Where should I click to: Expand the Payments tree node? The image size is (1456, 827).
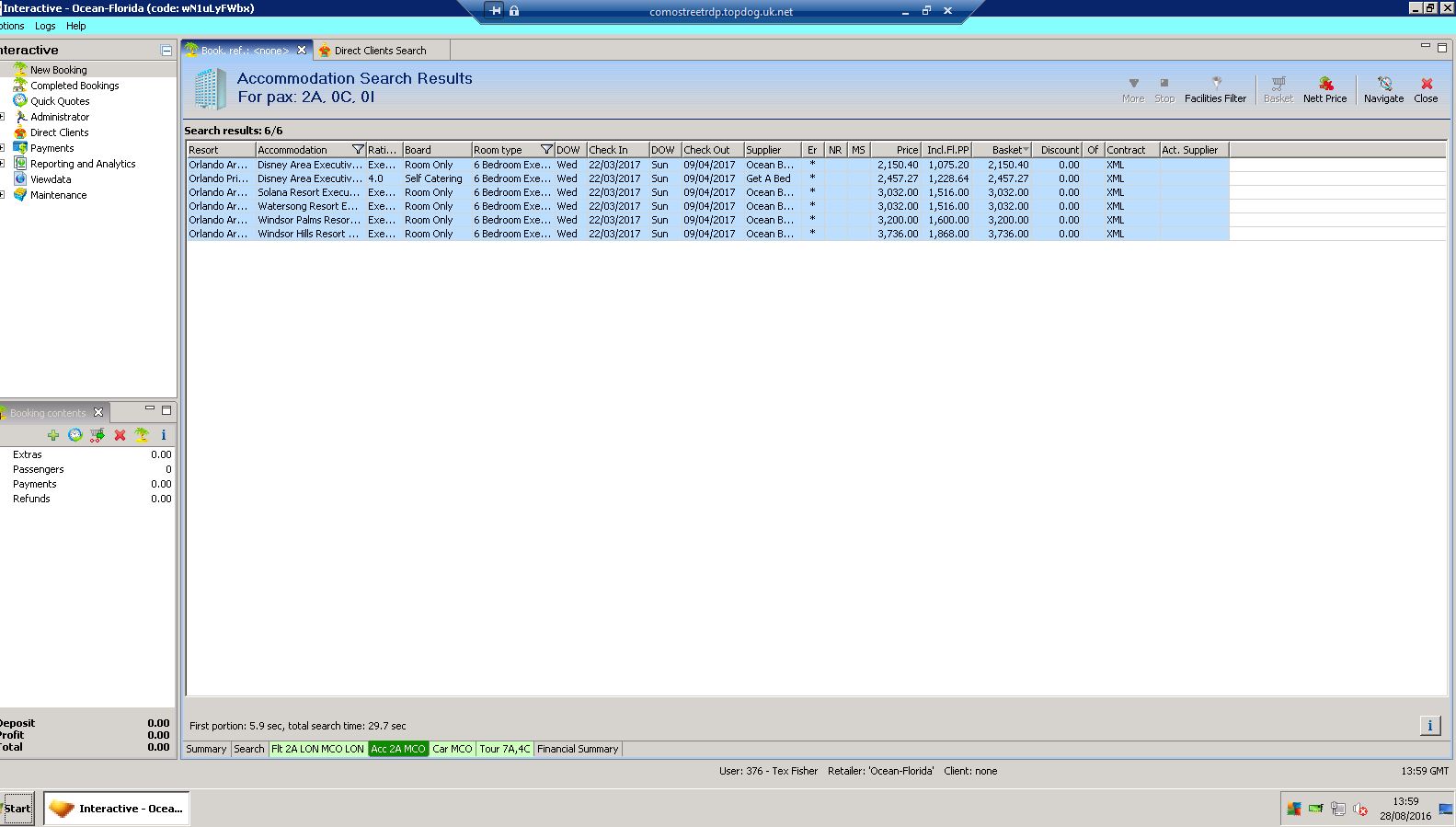(x=3, y=148)
